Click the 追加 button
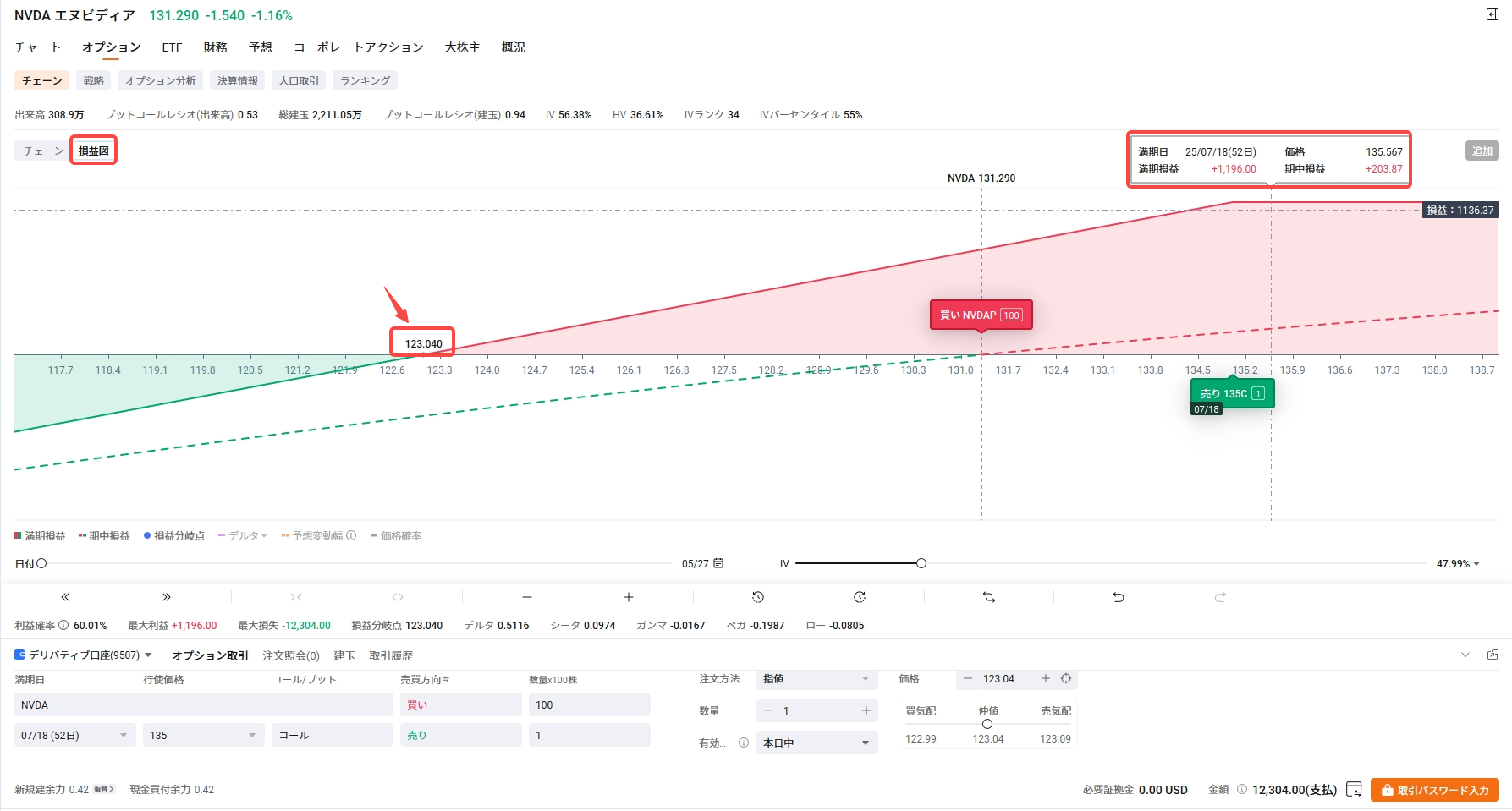Screen dimensions: 1512x811 (1482, 151)
